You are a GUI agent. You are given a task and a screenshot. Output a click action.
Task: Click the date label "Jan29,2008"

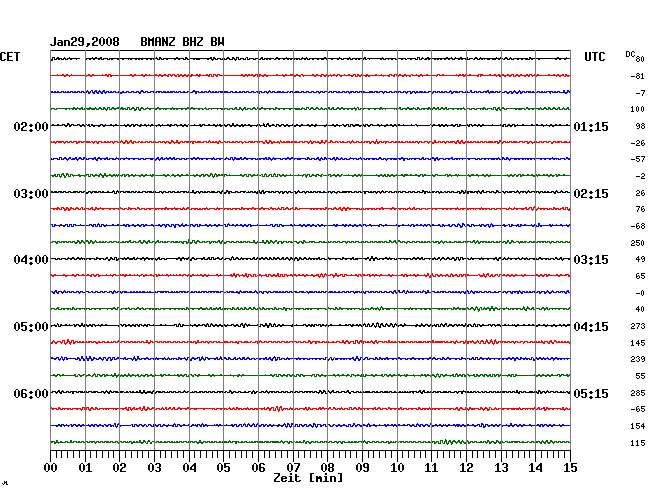[85, 42]
